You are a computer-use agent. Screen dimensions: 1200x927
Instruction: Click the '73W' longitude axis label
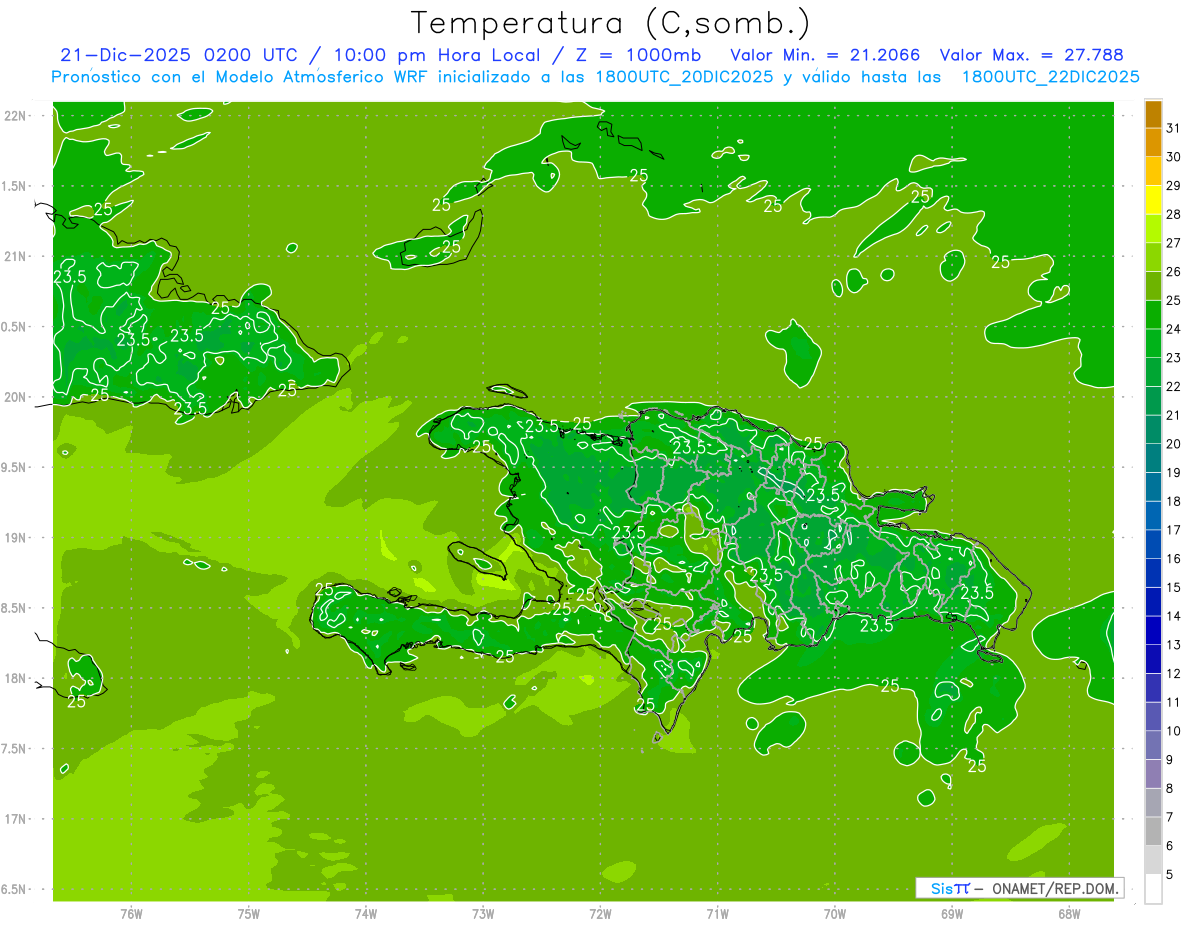(x=483, y=913)
